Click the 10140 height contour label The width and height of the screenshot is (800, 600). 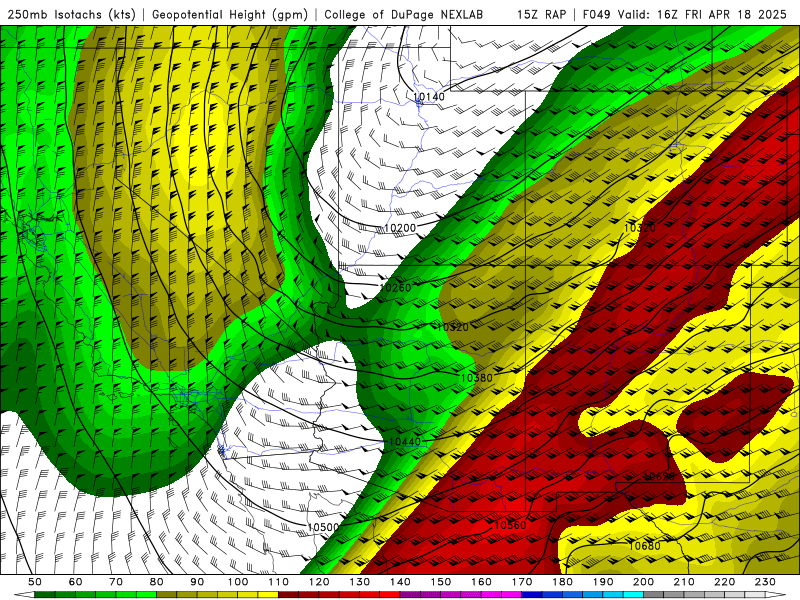pos(429,97)
